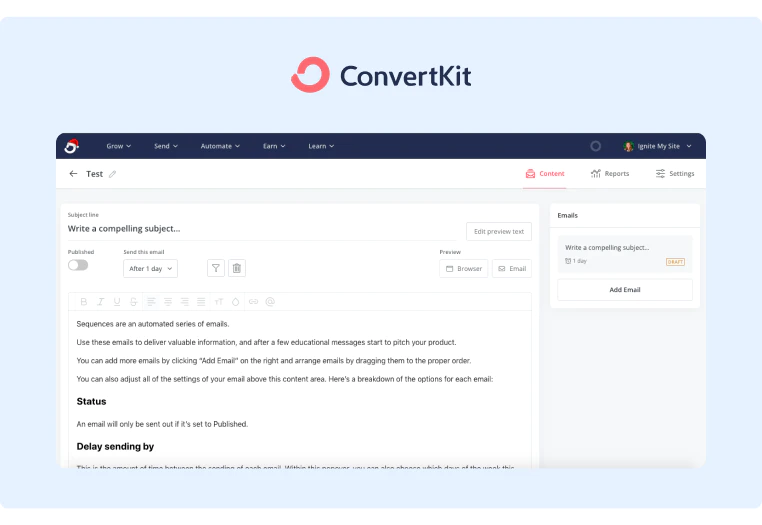Open the Earn menu
The width and height of the screenshot is (762, 525).
(x=274, y=146)
